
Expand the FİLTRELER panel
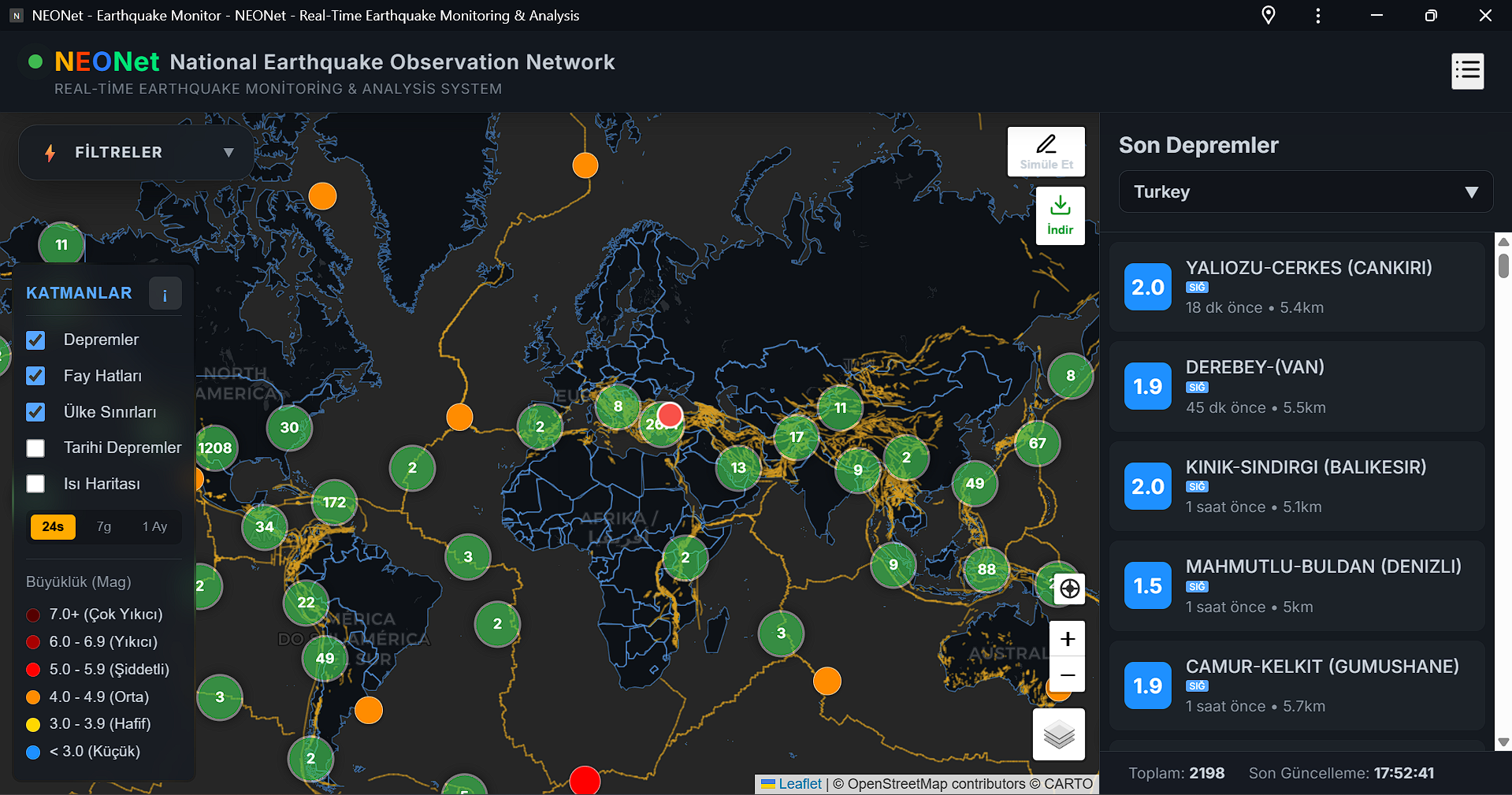coord(228,152)
